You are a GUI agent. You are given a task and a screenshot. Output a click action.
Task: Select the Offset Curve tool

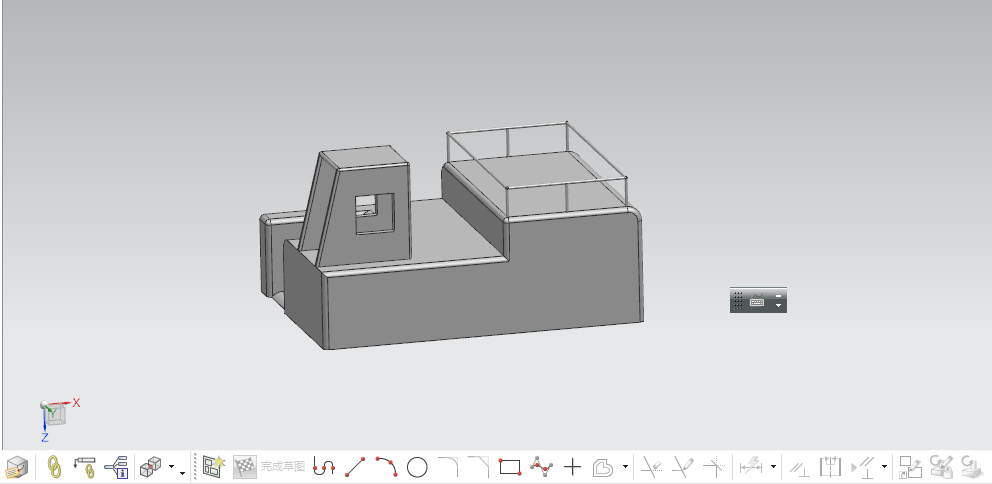pos(603,468)
